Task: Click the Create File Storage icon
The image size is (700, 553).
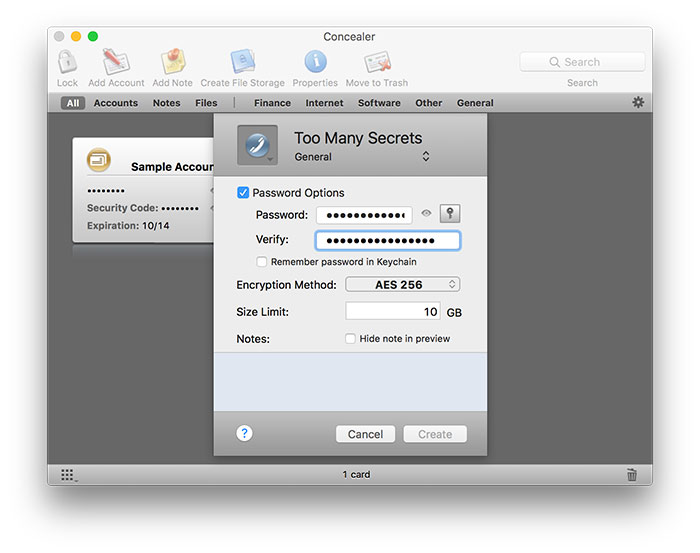Action: pyautogui.click(x=242, y=62)
